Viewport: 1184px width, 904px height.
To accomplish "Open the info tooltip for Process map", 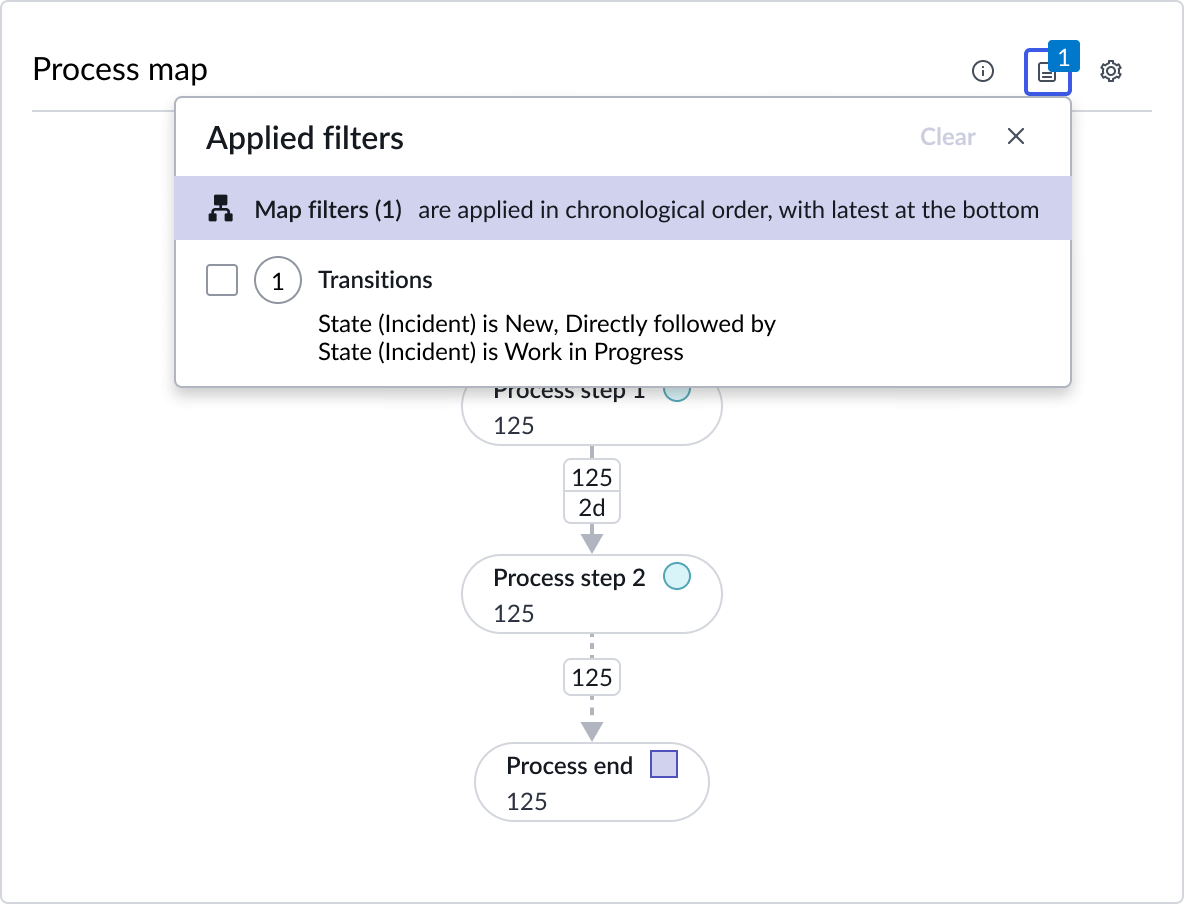I will (x=983, y=71).
